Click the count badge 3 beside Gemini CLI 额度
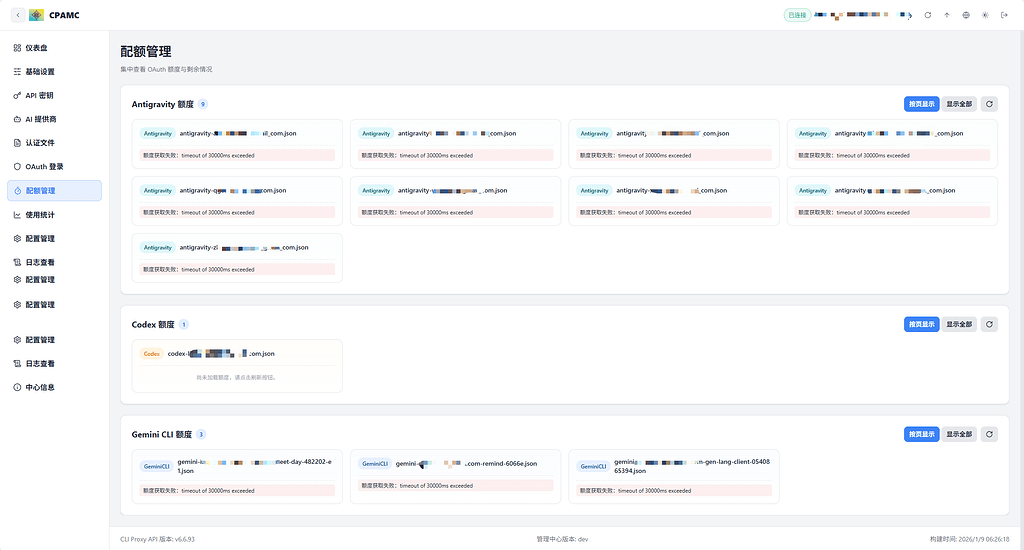 point(201,434)
